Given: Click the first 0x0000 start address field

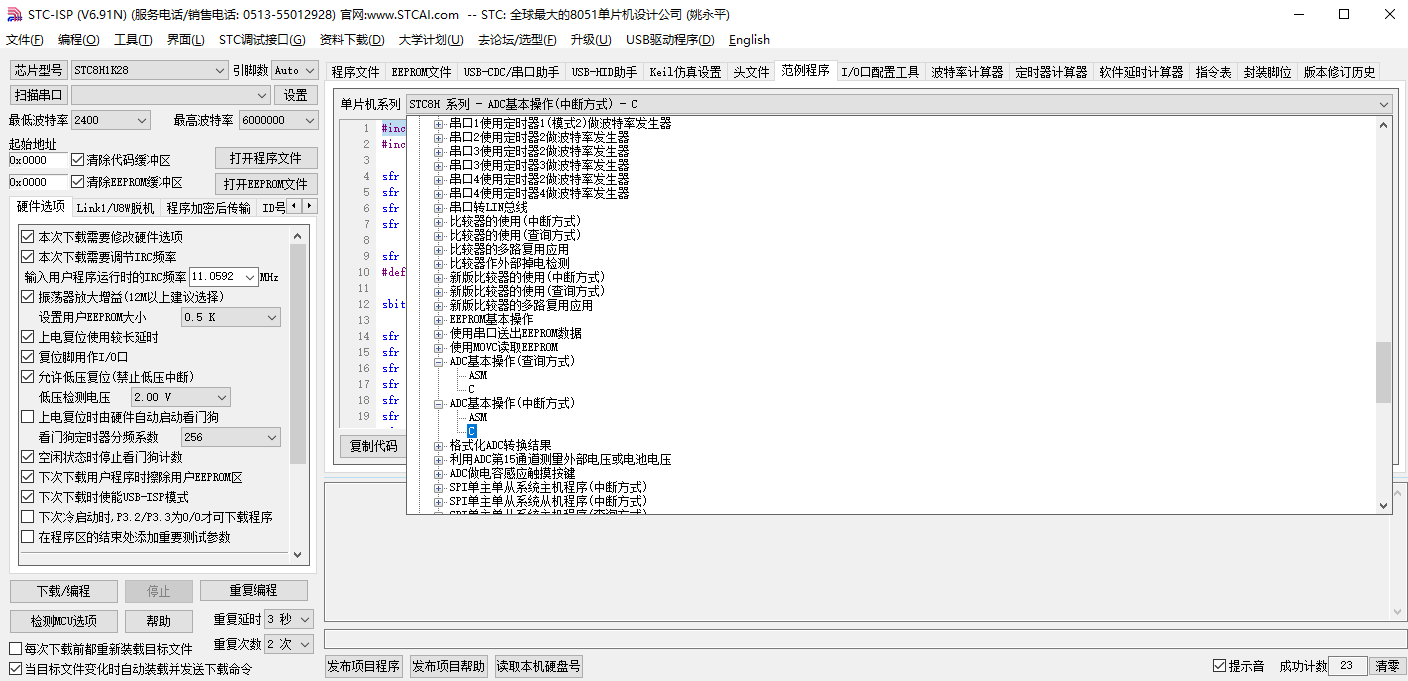Looking at the screenshot, I should click(x=38, y=160).
